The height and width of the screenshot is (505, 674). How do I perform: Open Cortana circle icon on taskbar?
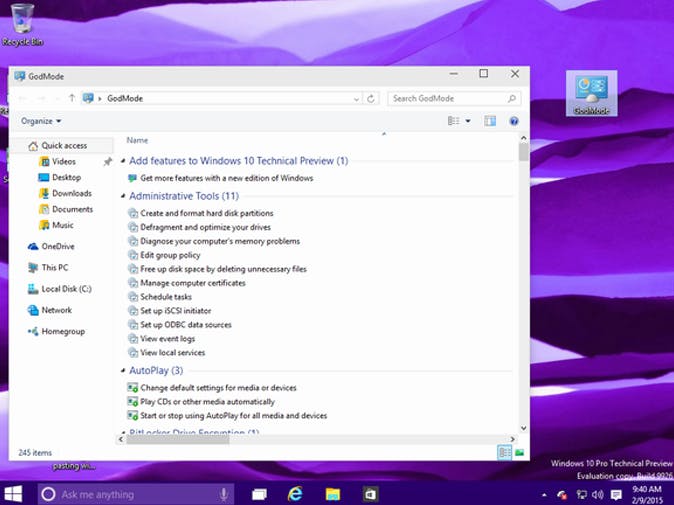click(48, 494)
